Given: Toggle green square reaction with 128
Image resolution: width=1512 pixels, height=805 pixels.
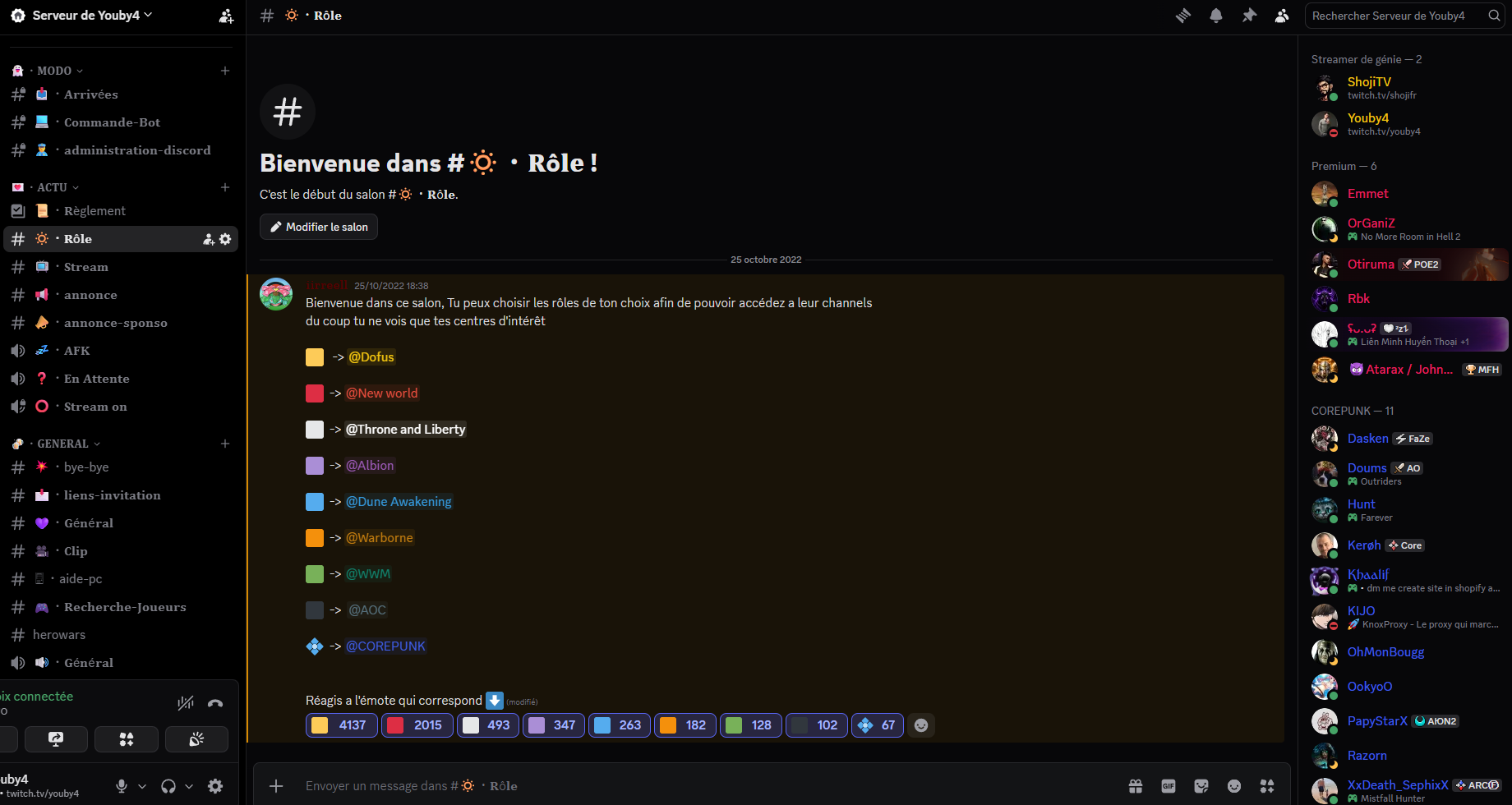Looking at the screenshot, I should click(x=751, y=725).
